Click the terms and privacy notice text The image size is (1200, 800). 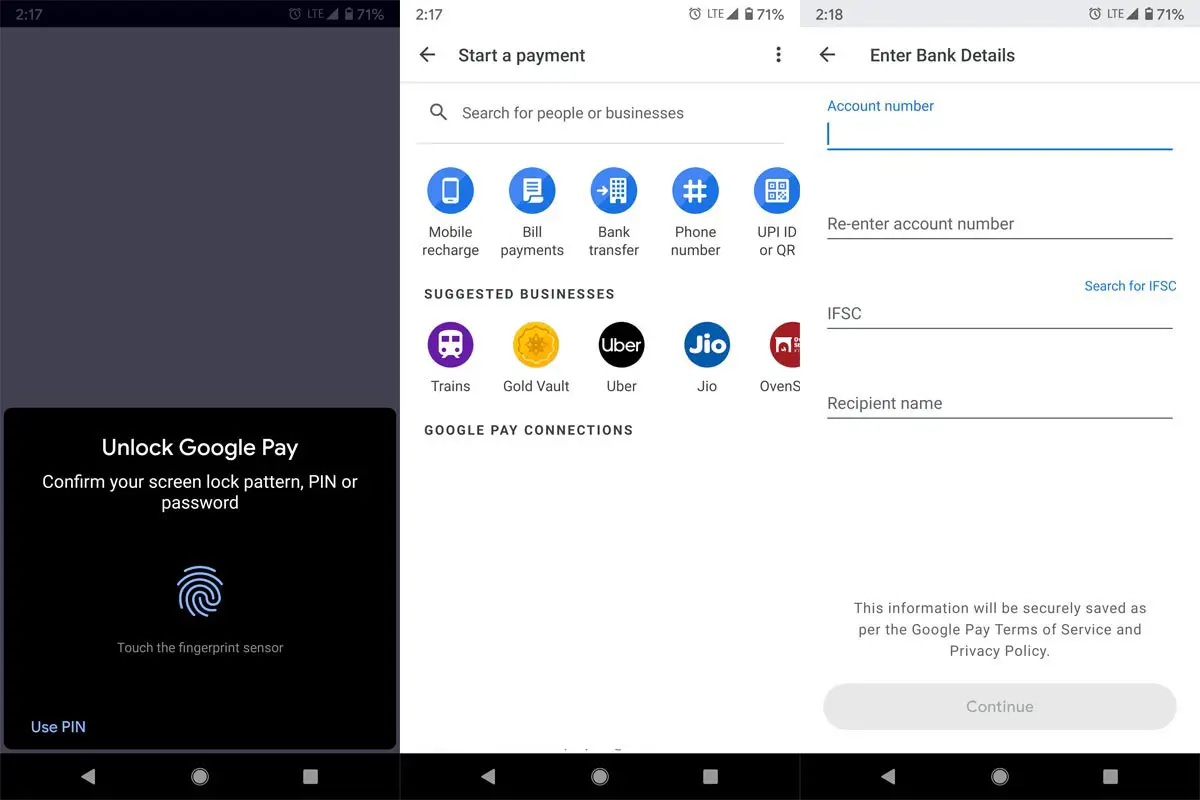click(1000, 629)
